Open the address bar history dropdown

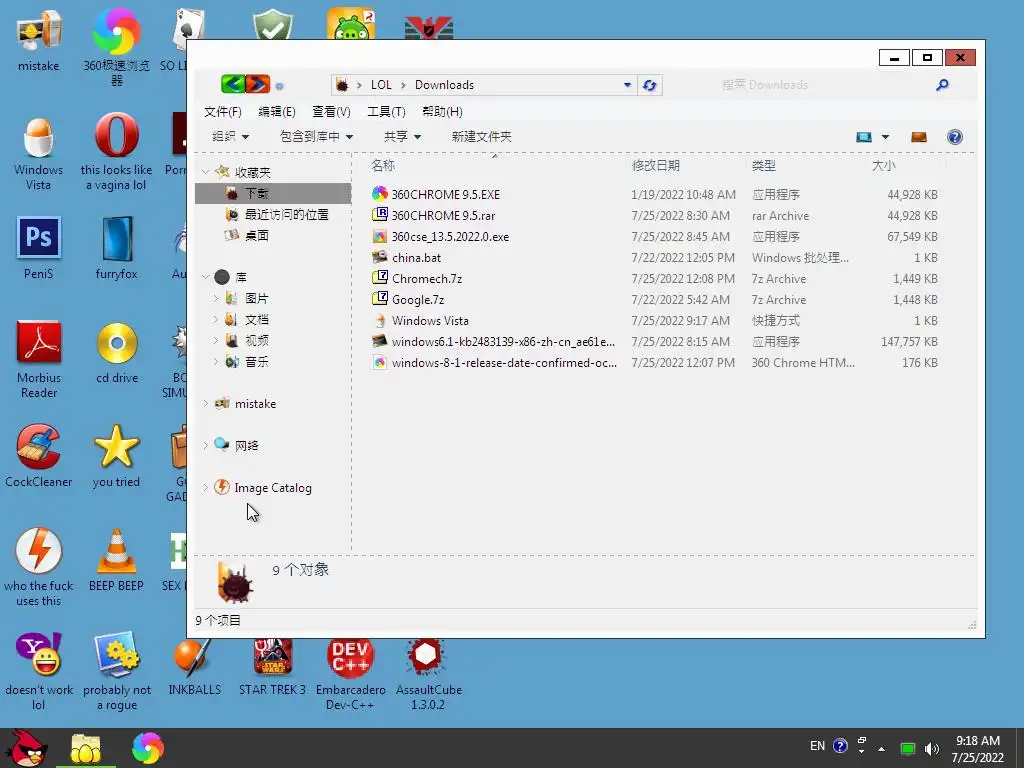coord(627,85)
